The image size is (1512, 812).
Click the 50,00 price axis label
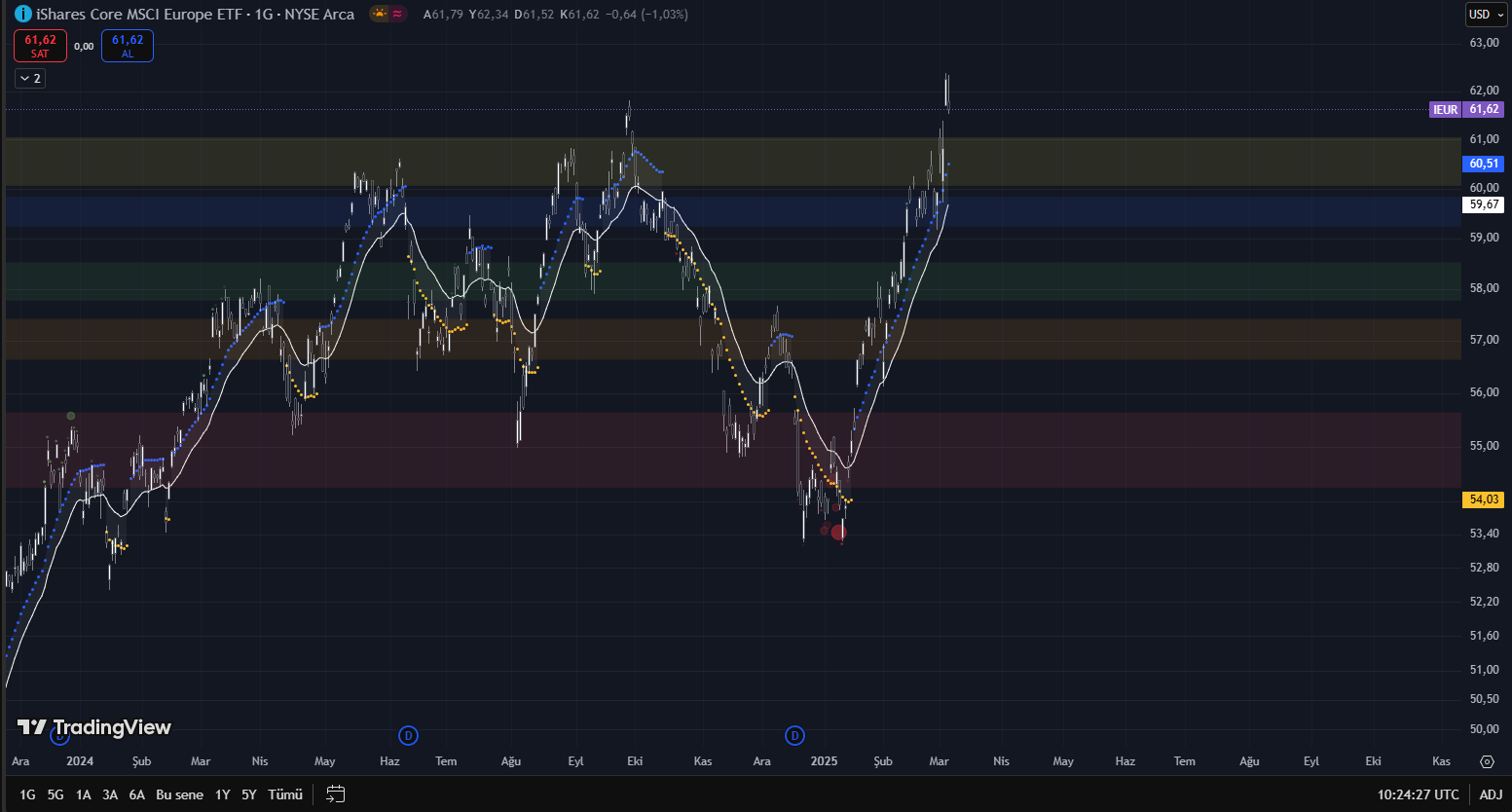tap(1484, 729)
